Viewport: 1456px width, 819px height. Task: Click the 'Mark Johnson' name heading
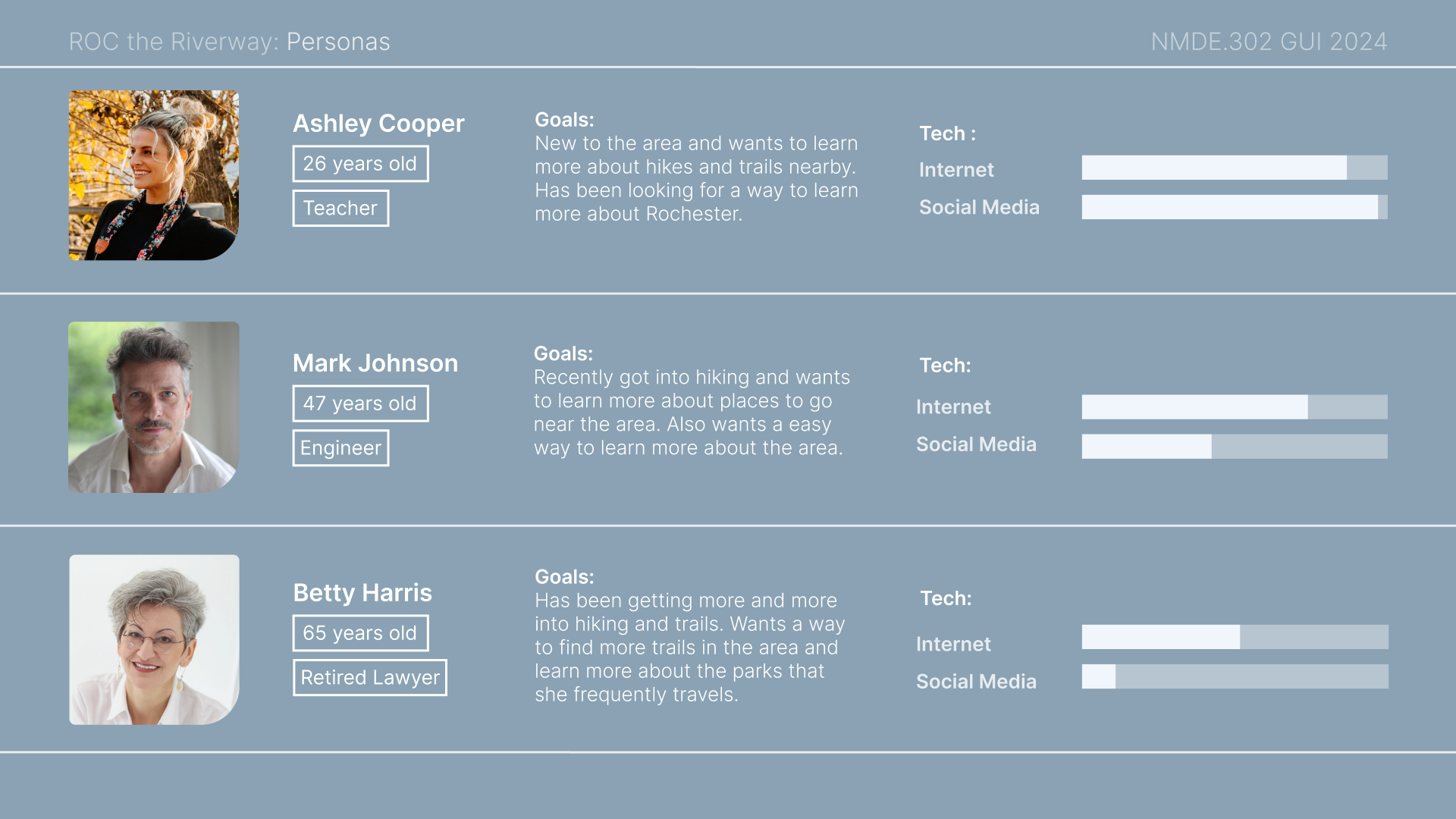tap(375, 363)
